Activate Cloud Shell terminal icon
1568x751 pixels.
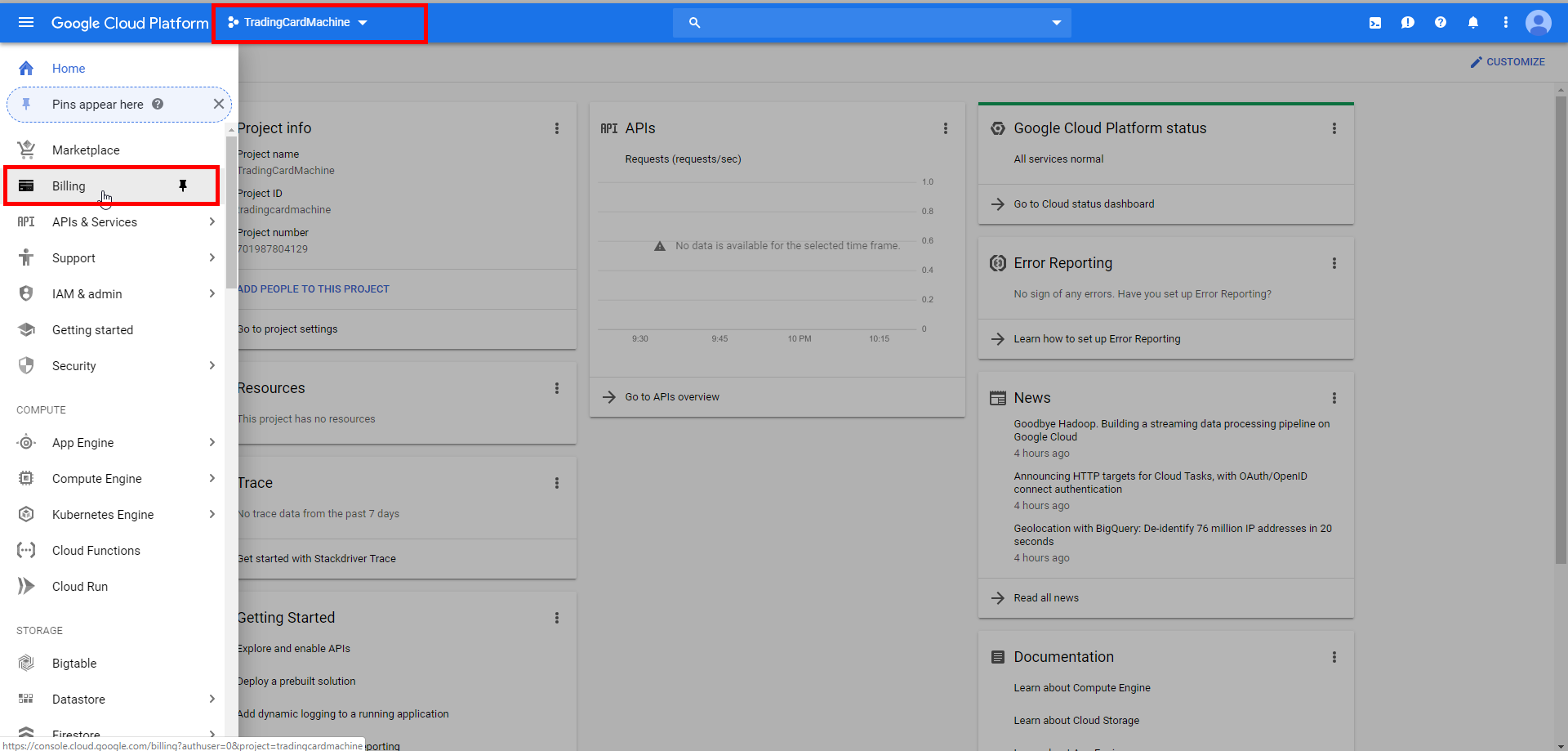point(1375,23)
